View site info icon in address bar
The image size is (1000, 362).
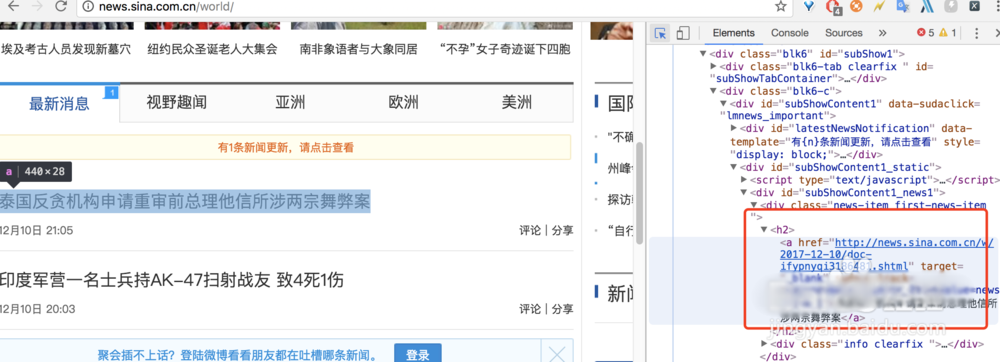pos(88,6)
